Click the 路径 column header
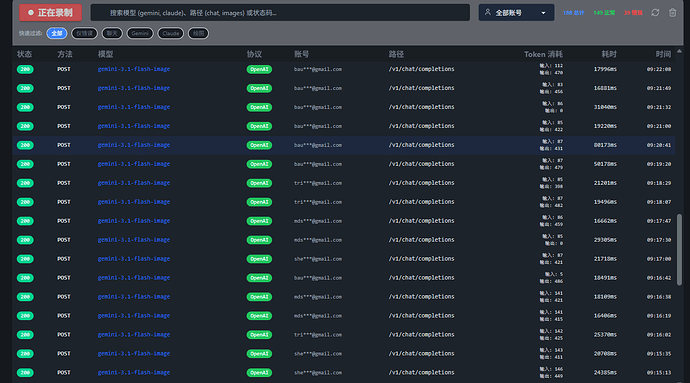Image resolution: width=690 pixels, height=383 pixels. coord(396,54)
